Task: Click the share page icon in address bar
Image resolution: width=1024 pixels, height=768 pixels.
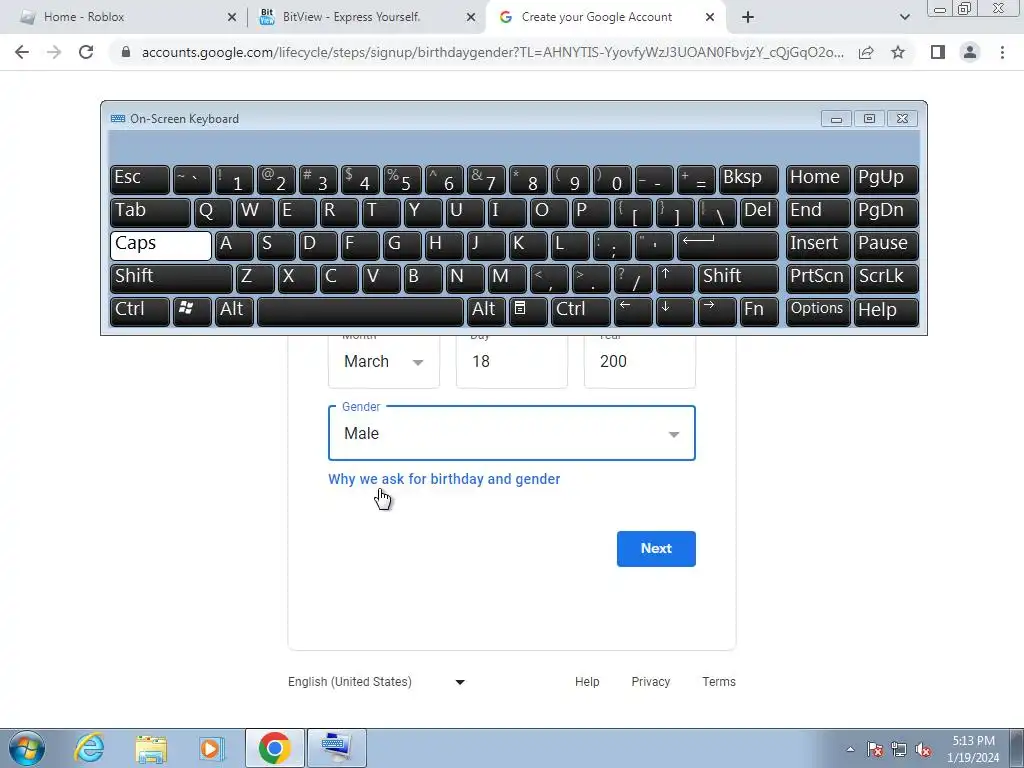Action: pyautogui.click(x=866, y=52)
